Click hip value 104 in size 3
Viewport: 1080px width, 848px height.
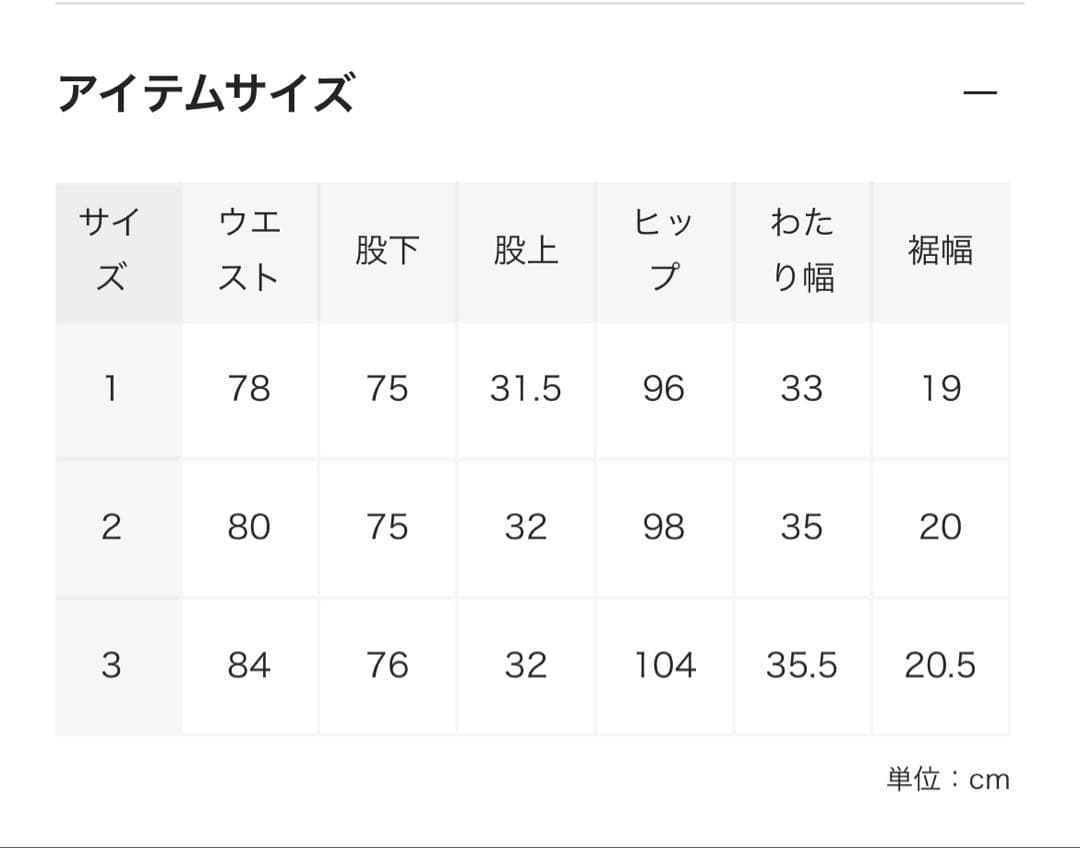(664, 665)
